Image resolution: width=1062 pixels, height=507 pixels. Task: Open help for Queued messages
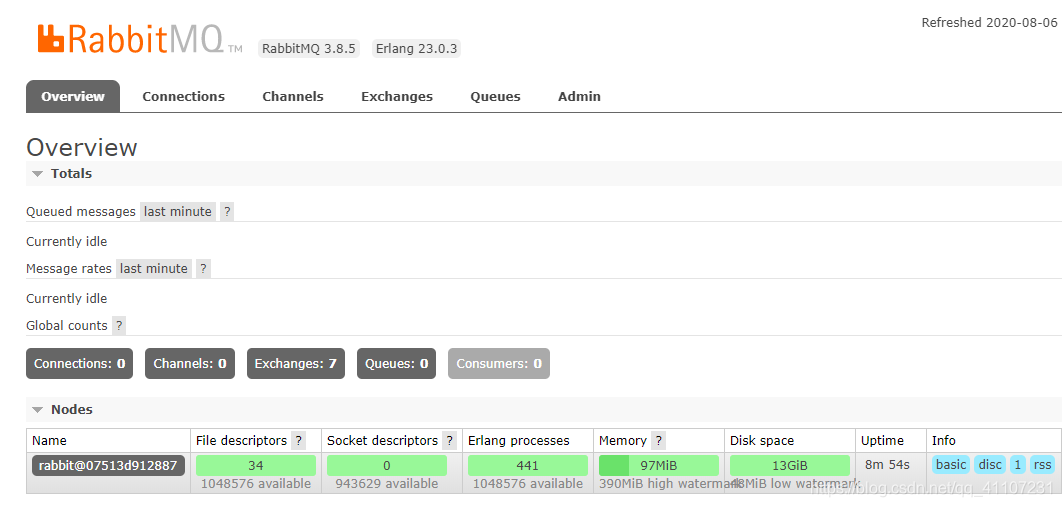(227, 212)
